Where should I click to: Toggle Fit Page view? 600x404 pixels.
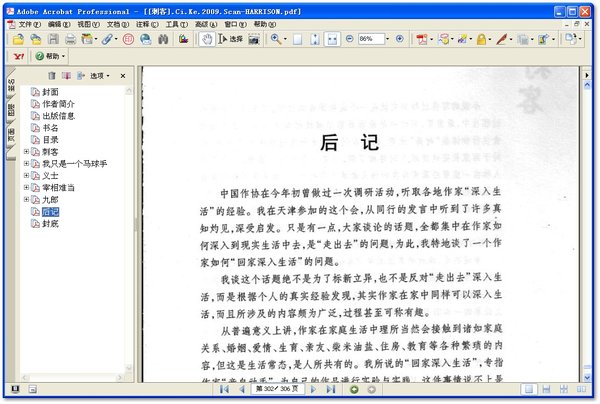pos(315,39)
